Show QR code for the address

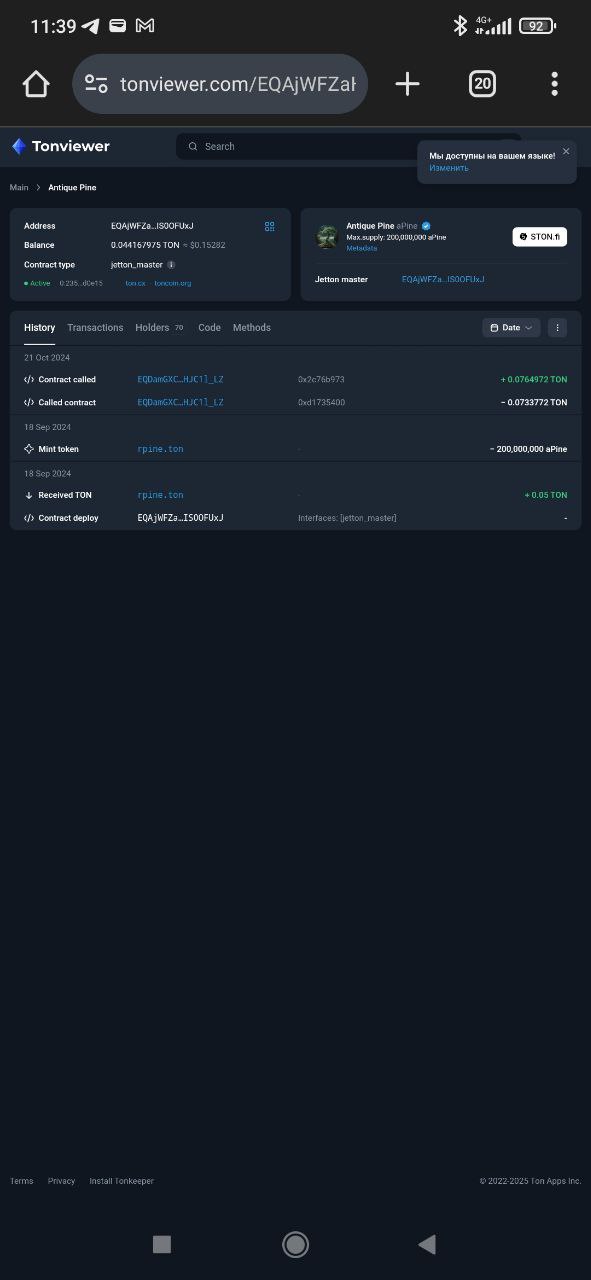[269, 227]
